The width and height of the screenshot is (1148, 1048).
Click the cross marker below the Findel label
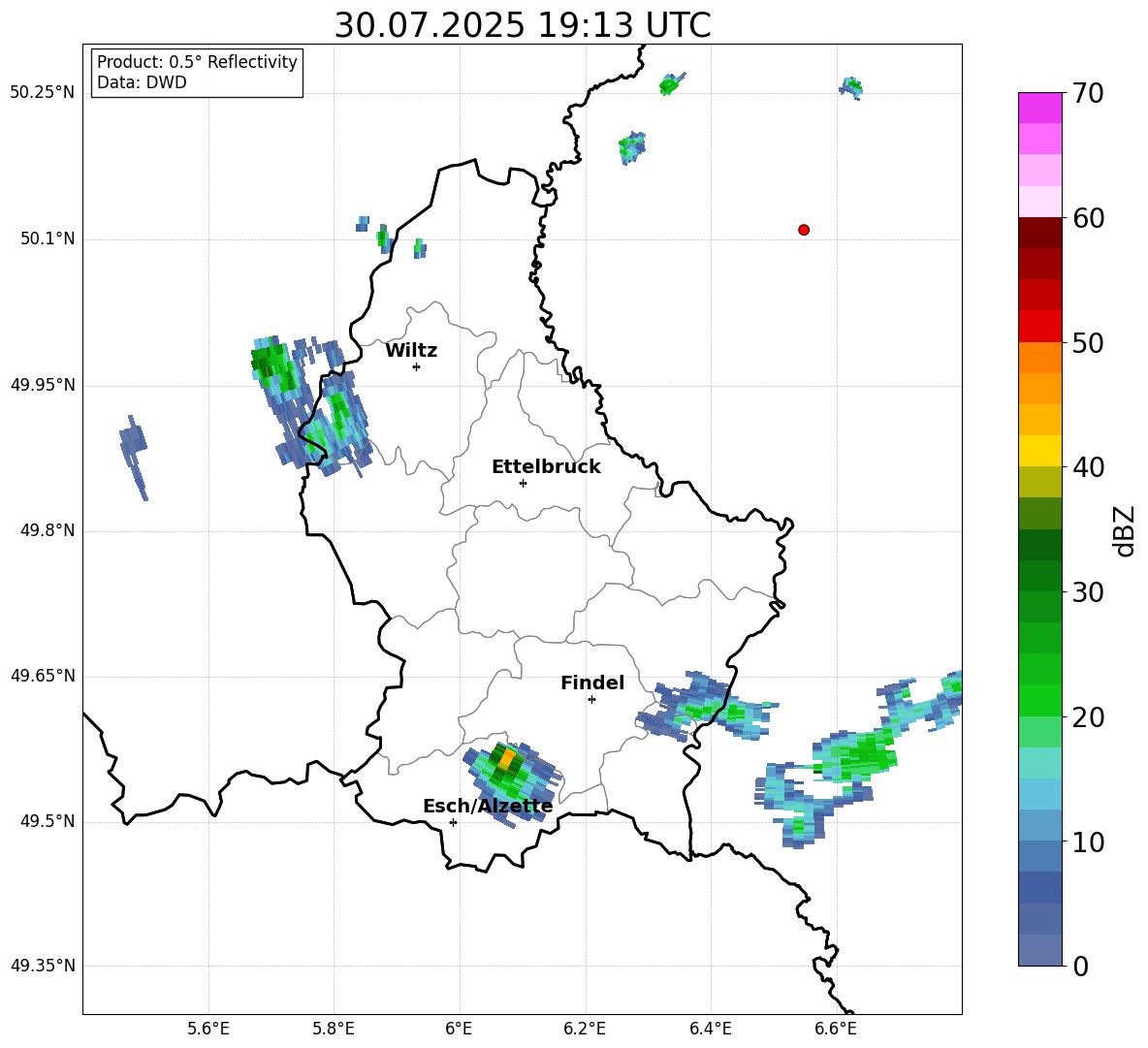coord(591,700)
